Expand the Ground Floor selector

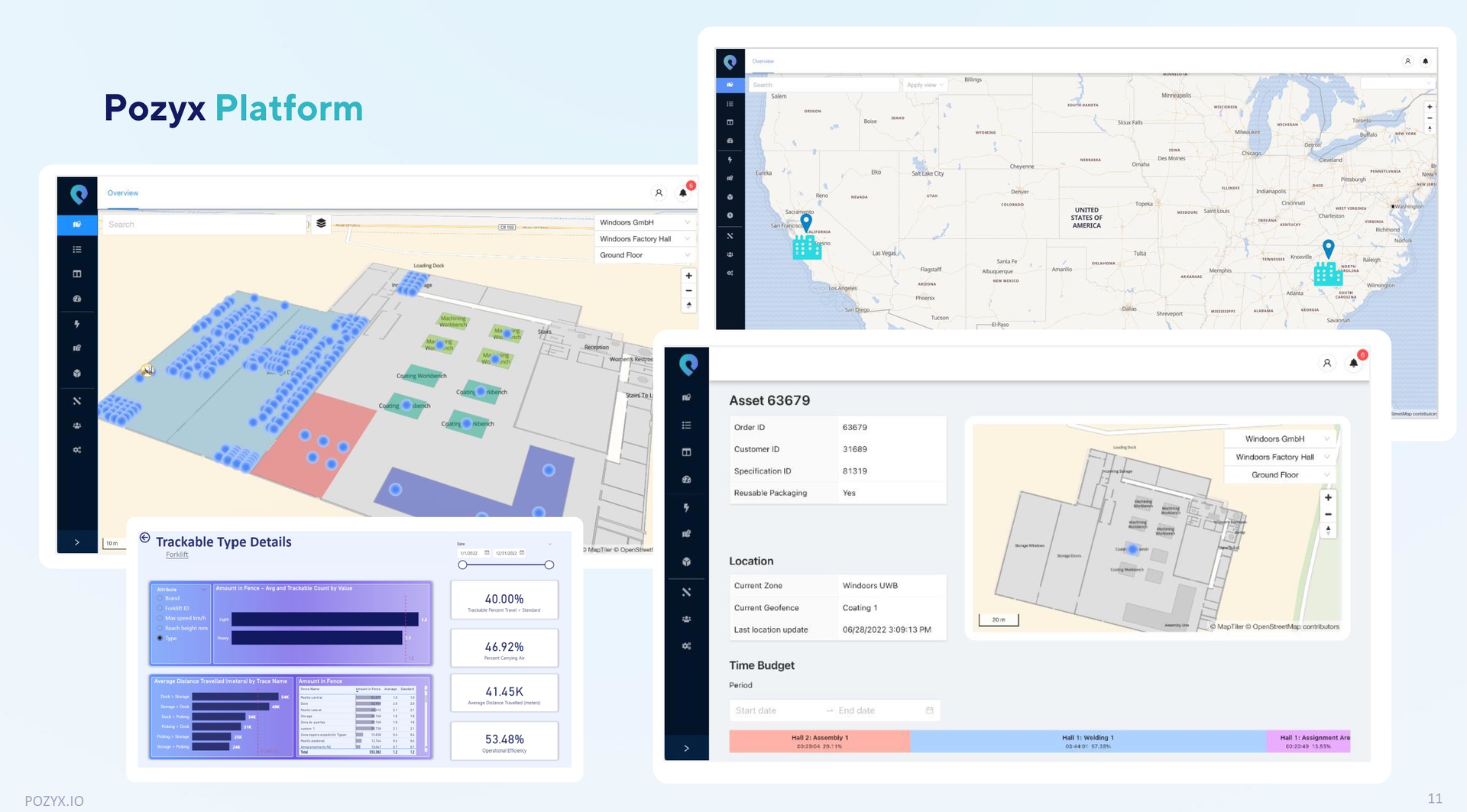tap(644, 254)
